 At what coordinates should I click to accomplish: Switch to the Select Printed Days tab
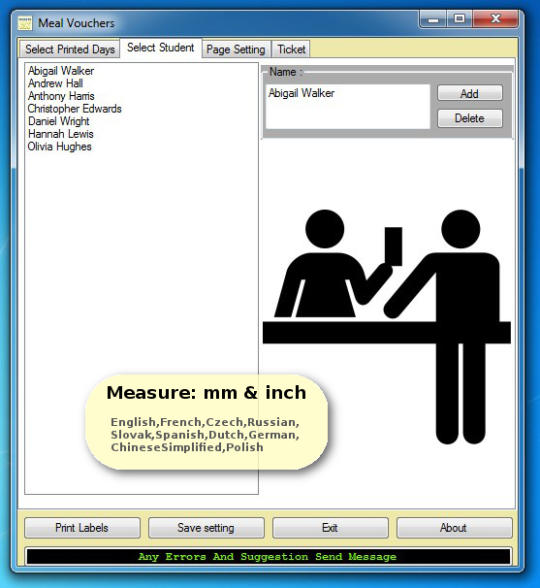coord(69,49)
